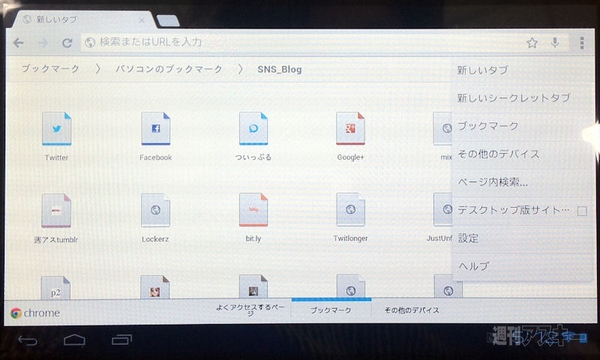Choose 新しいシークレットタブ from the menu
600x360 pixels.
pos(523,98)
